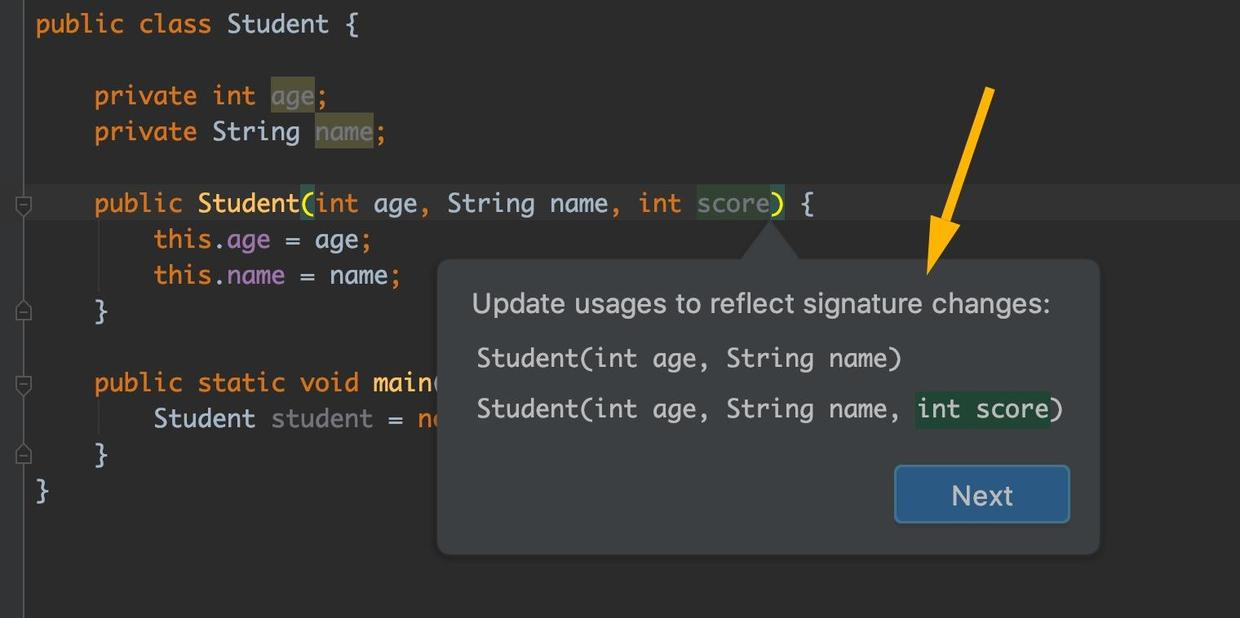Click 'this.name' in the constructor body
1240x618 pixels.
pyautogui.click(x=219, y=276)
